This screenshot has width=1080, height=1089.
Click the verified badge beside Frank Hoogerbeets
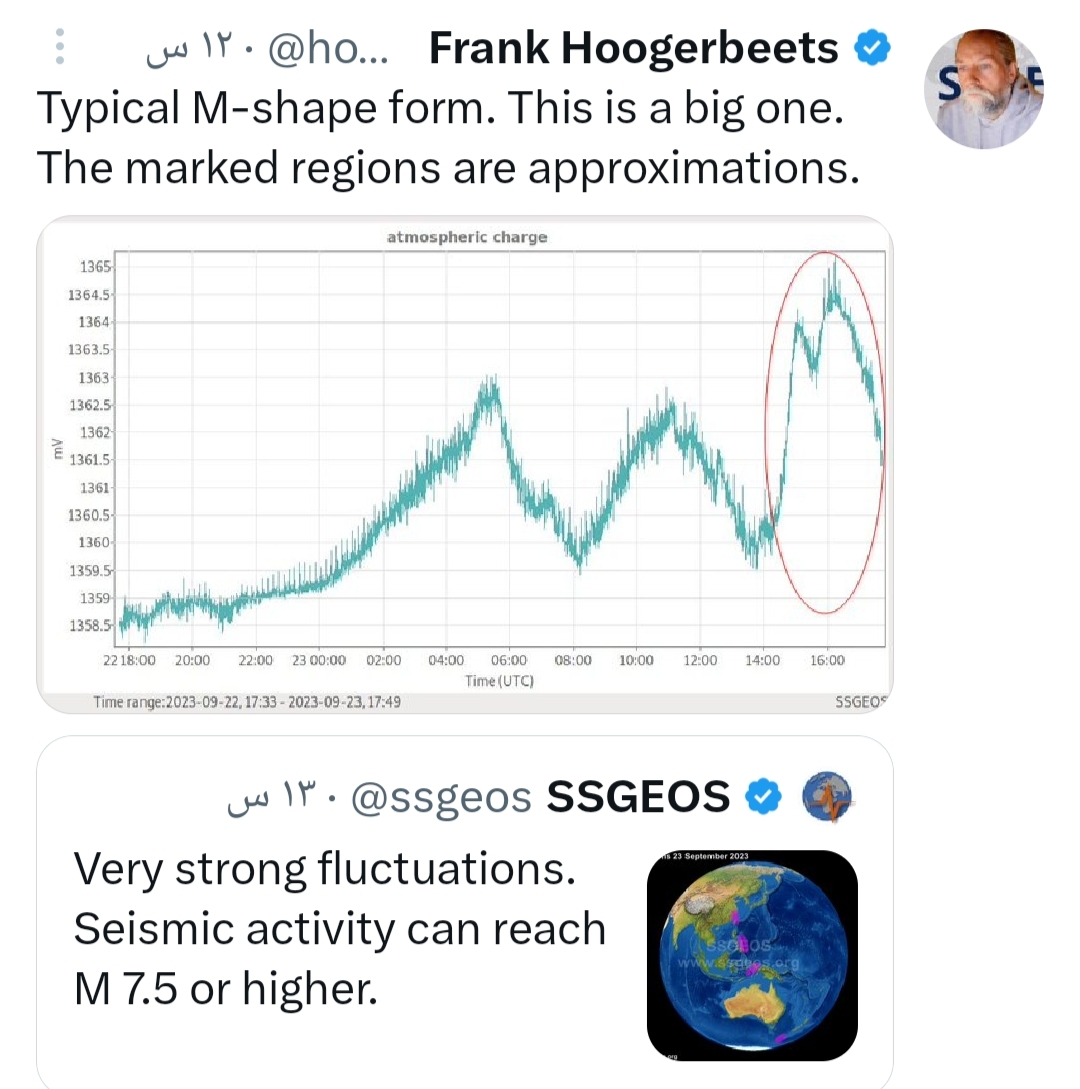click(x=870, y=48)
